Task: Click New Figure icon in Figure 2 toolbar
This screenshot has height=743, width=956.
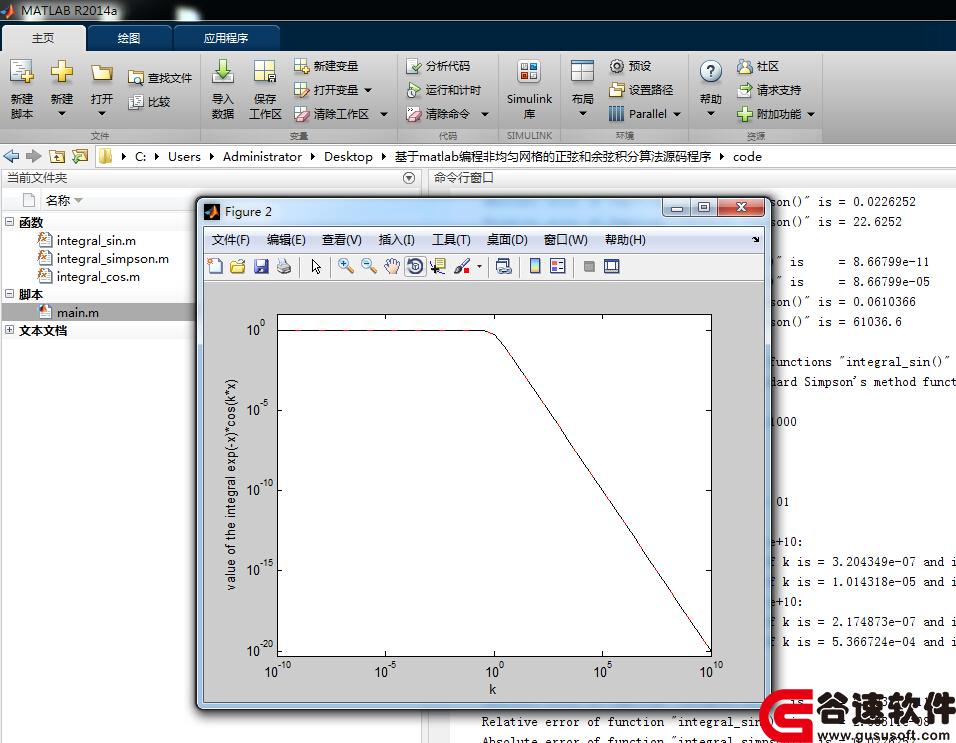Action: point(215,266)
